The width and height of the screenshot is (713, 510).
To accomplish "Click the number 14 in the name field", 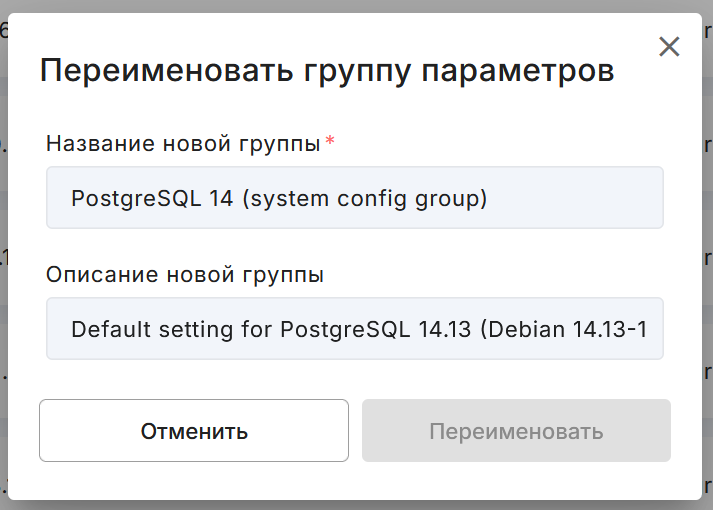I will pyautogui.click(x=221, y=199).
